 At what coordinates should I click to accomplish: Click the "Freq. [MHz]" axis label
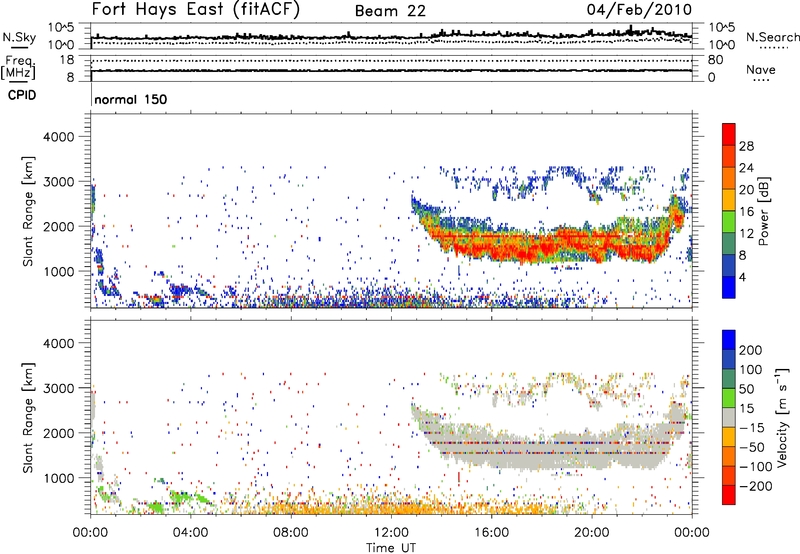tap(18, 68)
